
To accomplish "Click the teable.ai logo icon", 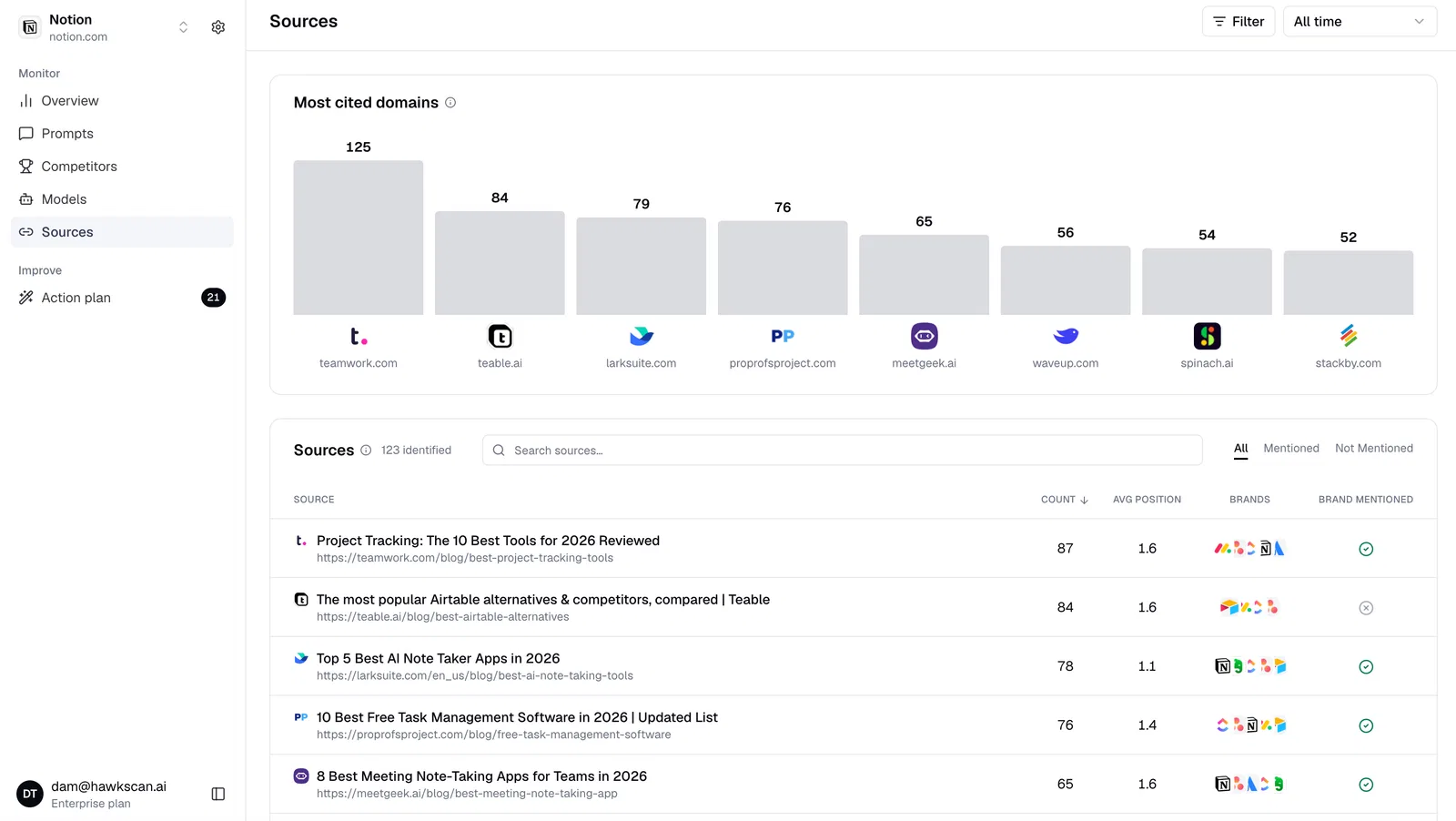I will (x=500, y=337).
